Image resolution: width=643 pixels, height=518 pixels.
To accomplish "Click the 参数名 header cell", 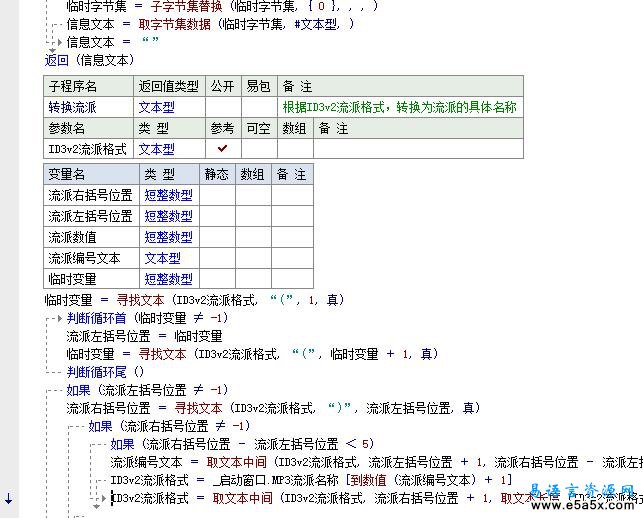I will coord(89,128).
